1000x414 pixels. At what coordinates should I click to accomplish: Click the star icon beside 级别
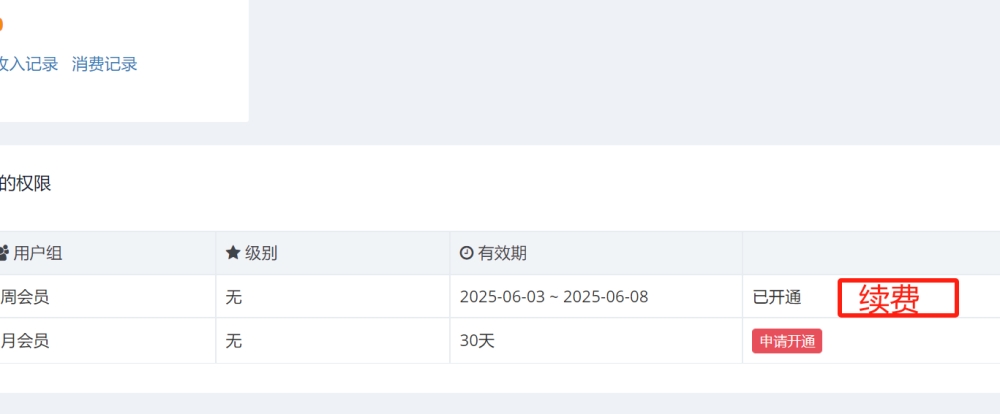click(x=233, y=253)
